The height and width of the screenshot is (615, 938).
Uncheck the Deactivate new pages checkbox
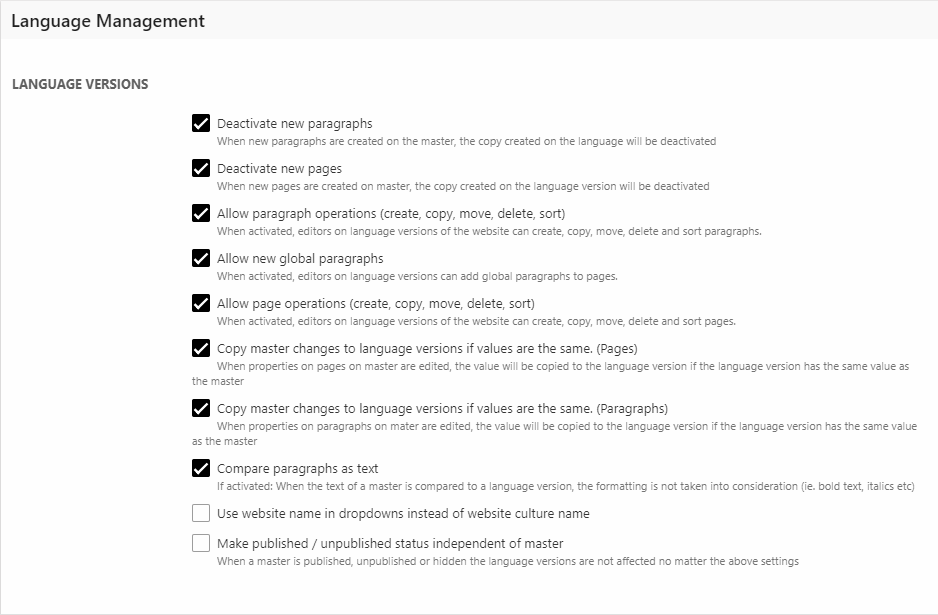tap(201, 168)
